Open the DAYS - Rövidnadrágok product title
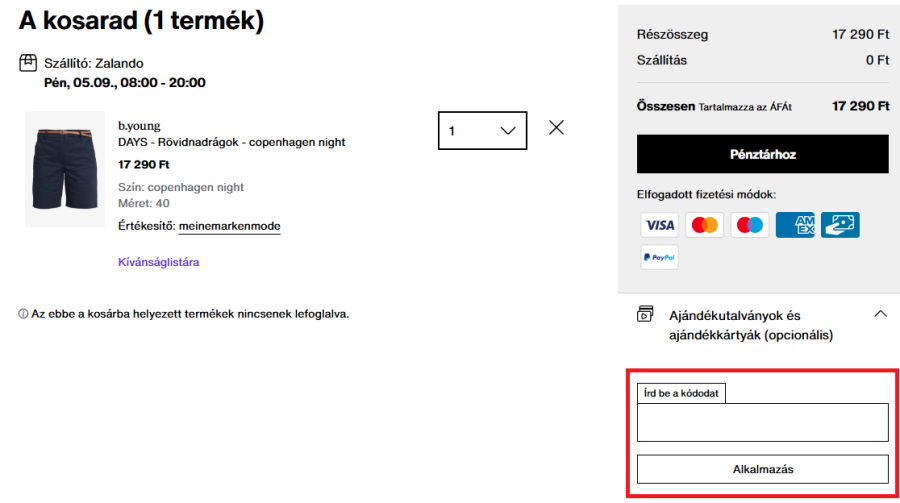The height and width of the screenshot is (503, 900). tap(231, 142)
